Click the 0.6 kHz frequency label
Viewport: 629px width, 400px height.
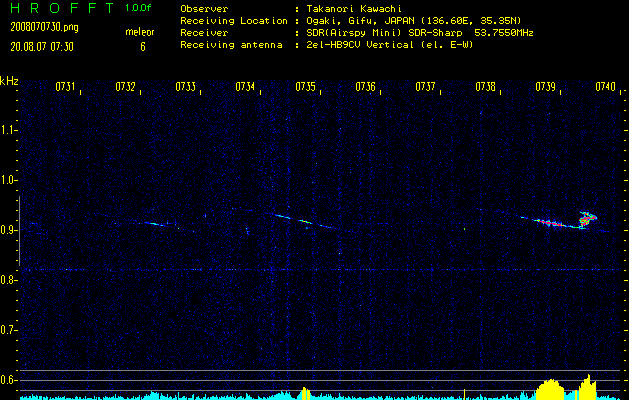click(8, 380)
